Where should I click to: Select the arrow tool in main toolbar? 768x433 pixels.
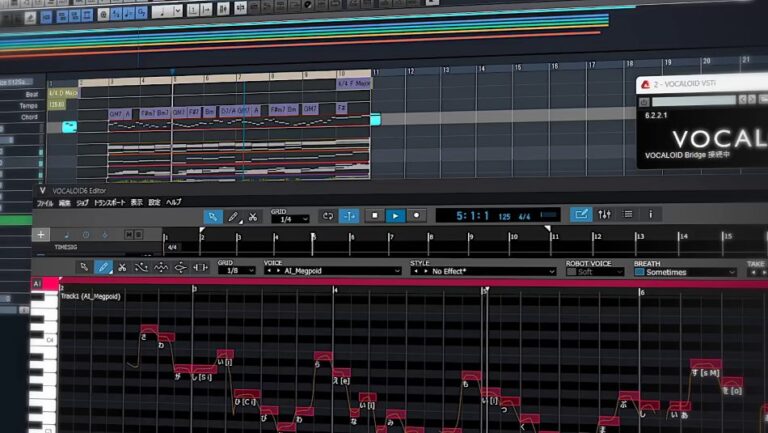[x=213, y=215]
